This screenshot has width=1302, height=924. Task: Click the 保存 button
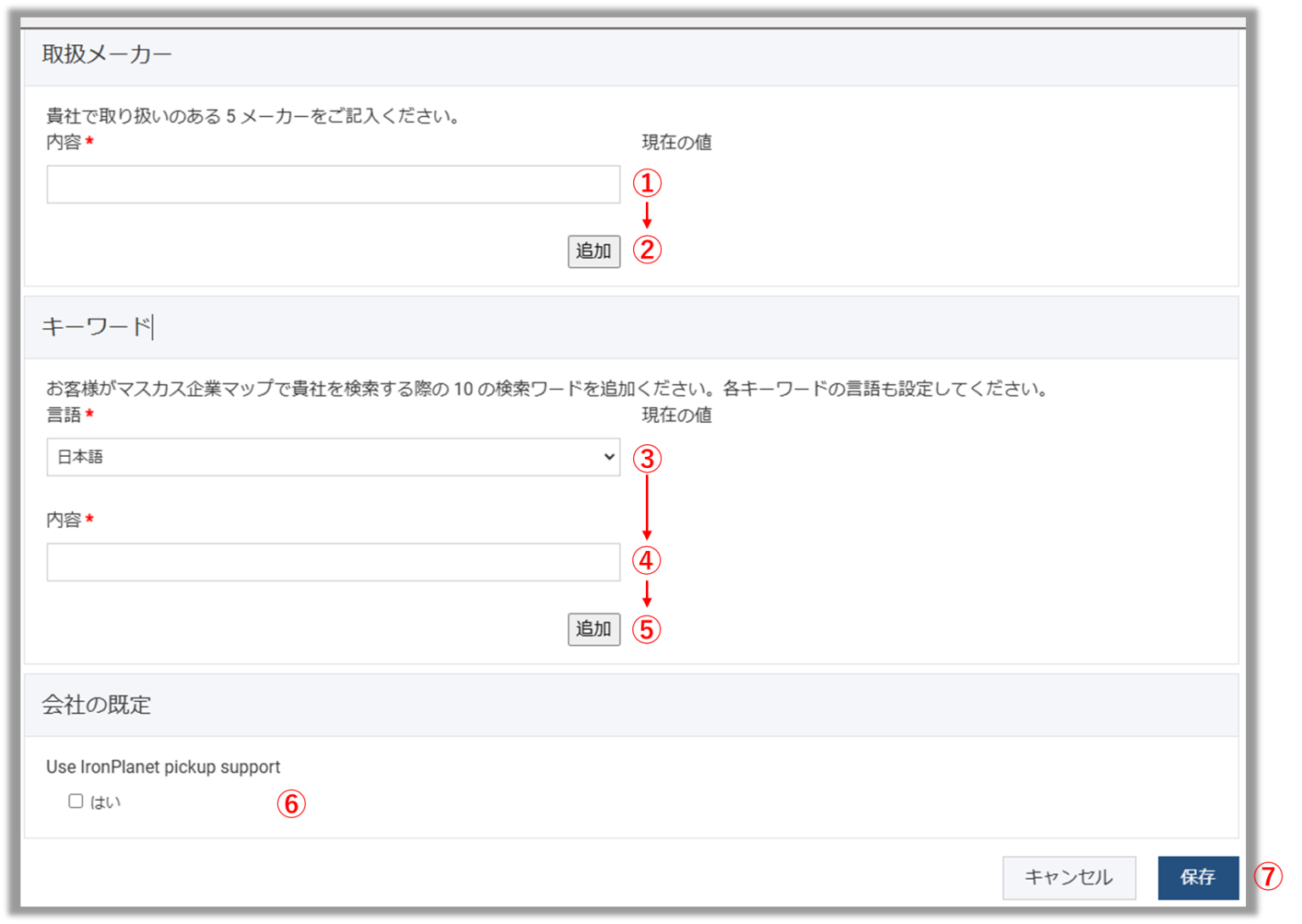tap(1198, 877)
